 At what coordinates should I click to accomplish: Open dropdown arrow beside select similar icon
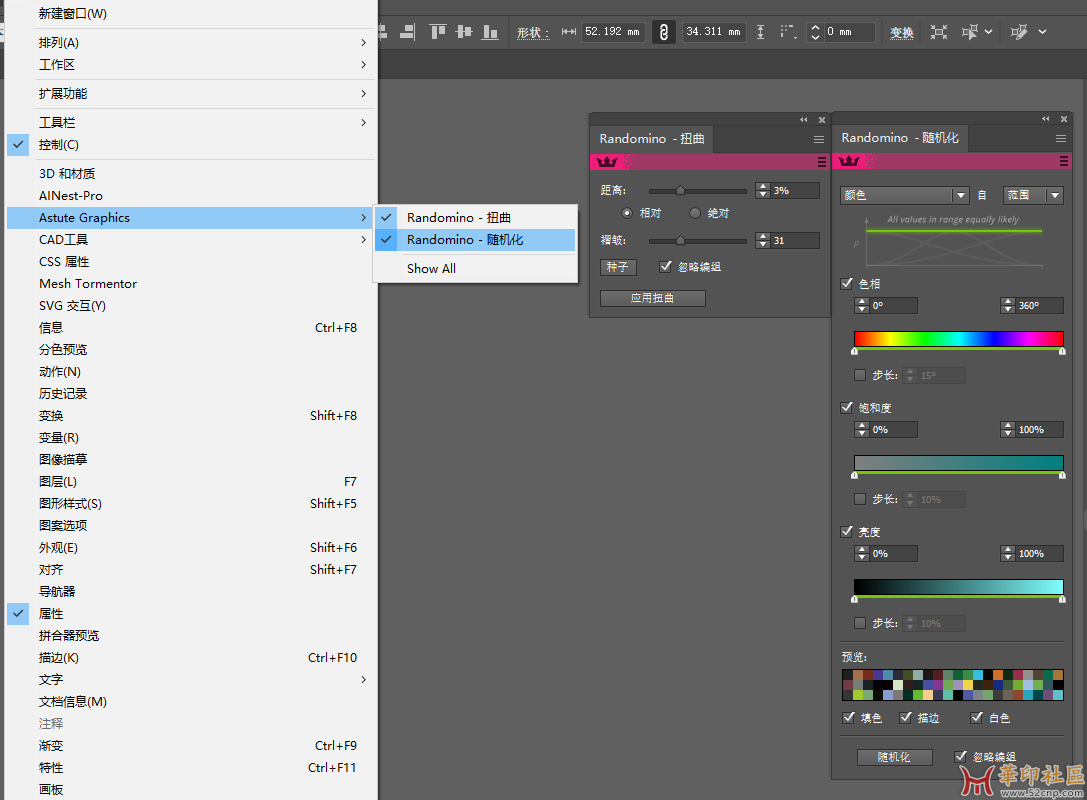pos(989,32)
